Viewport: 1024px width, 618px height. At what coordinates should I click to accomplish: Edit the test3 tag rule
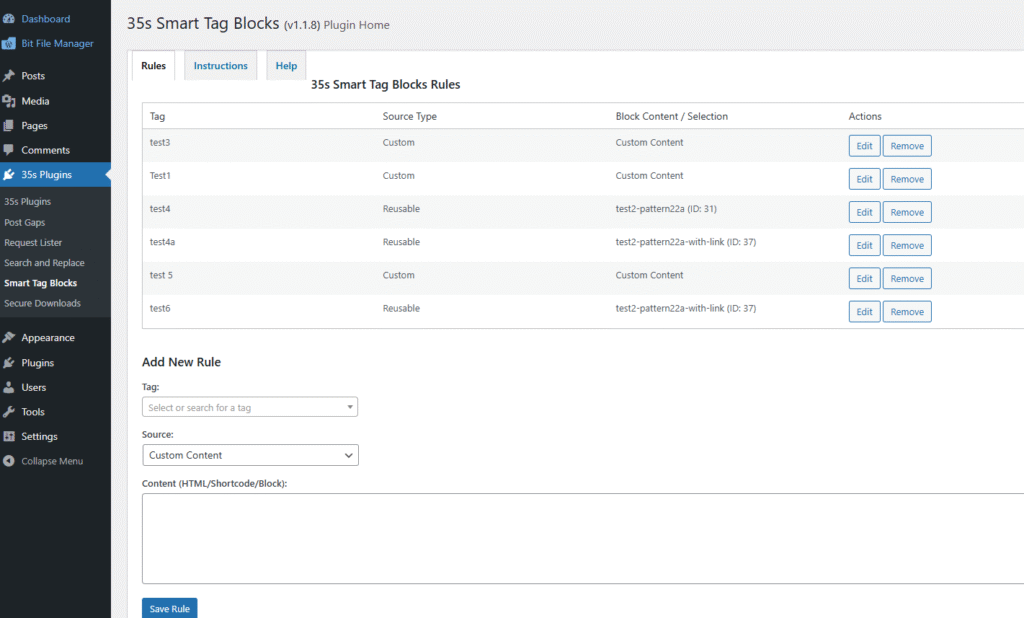[x=864, y=146]
